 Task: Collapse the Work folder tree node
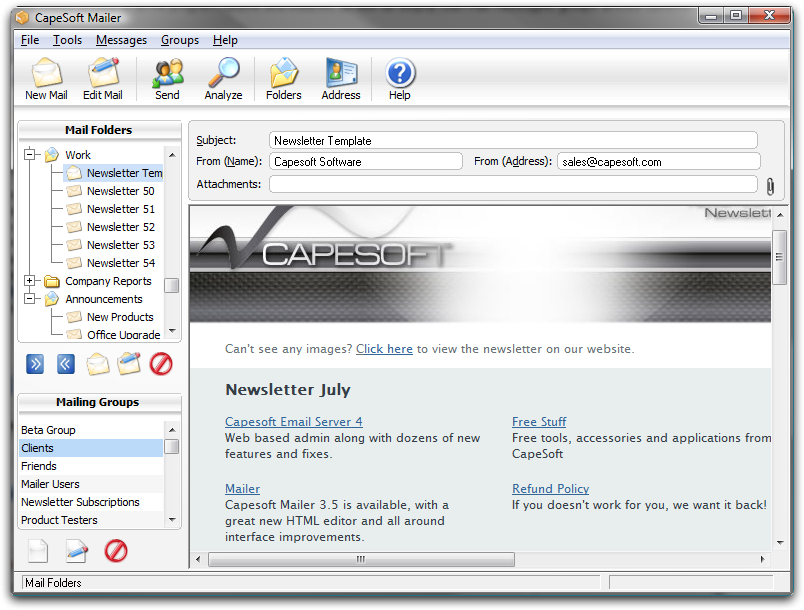pyautogui.click(x=30, y=155)
